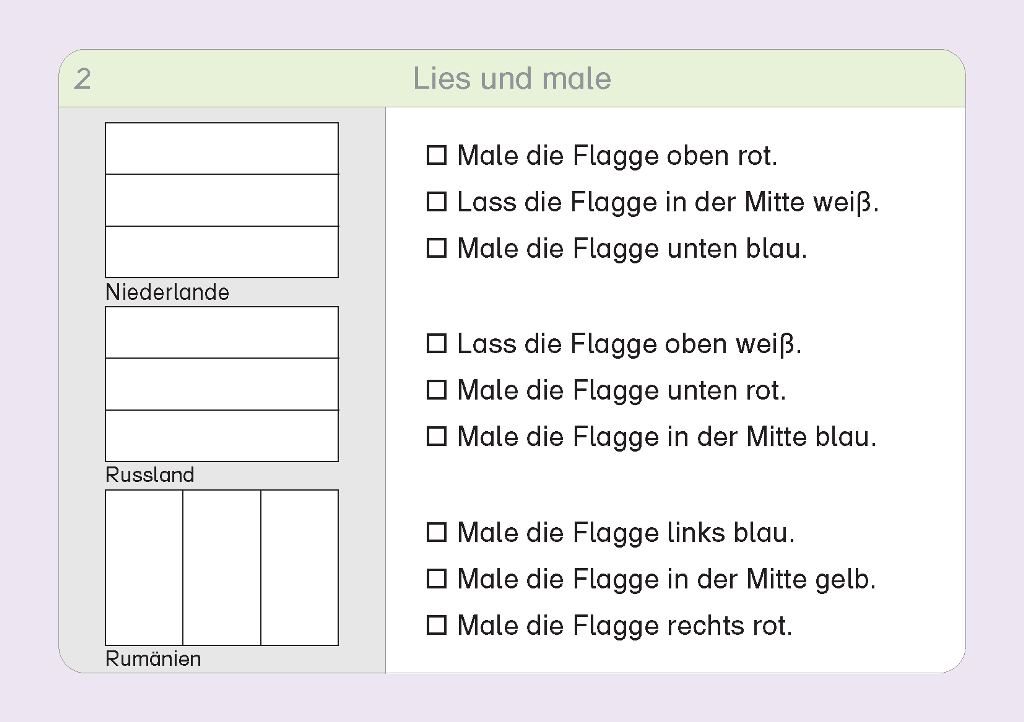The width and height of the screenshot is (1024, 722).
Task: Tick 'Lass die Flagge oben weiß' checkbox
Action: (436, 344)
